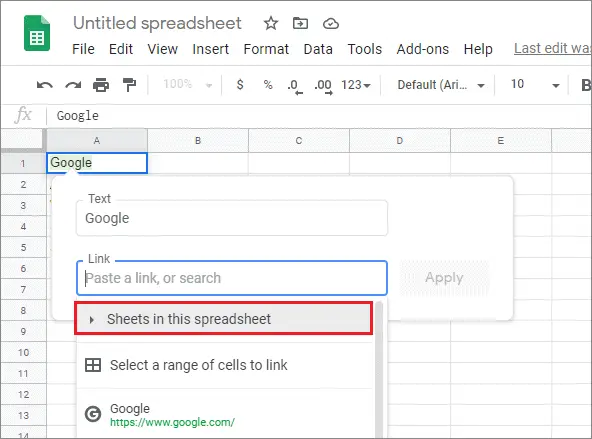Open the Insert menu
This screenshot has height=439, width=592.
[x=211, y=49]
